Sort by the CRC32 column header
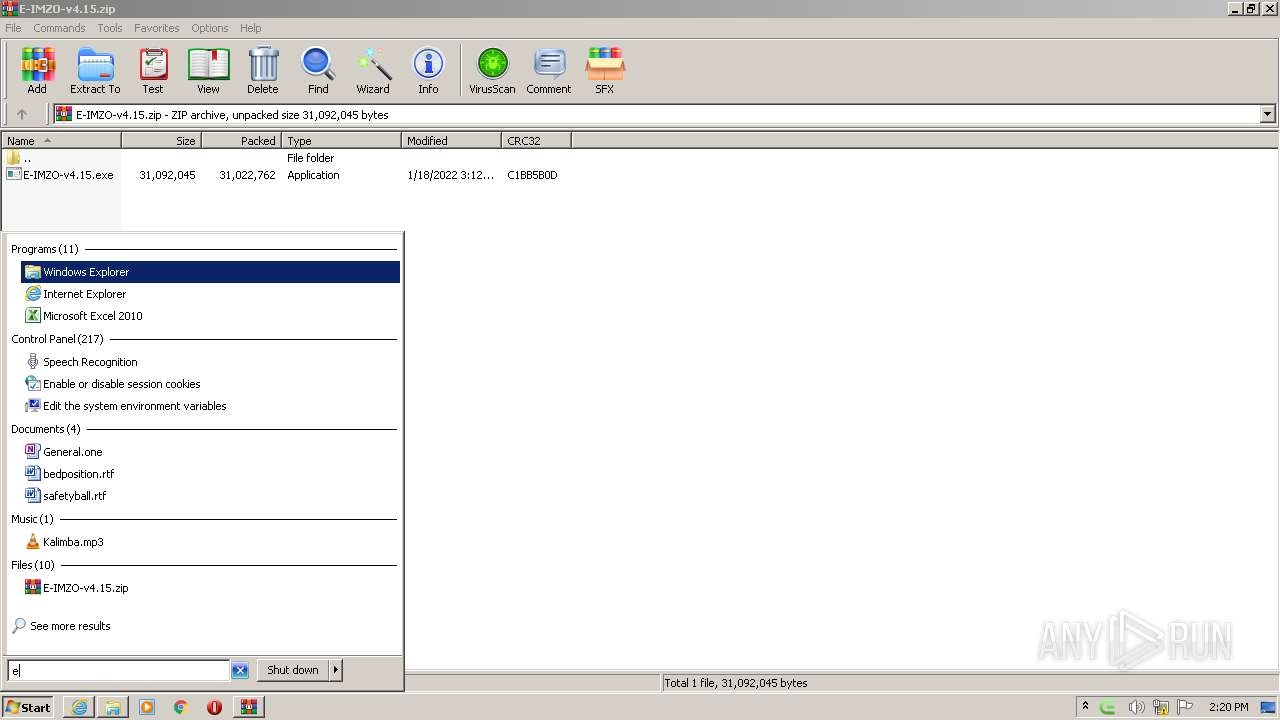This screenshot has width=1280, height=720. click(x=536, y=141)
